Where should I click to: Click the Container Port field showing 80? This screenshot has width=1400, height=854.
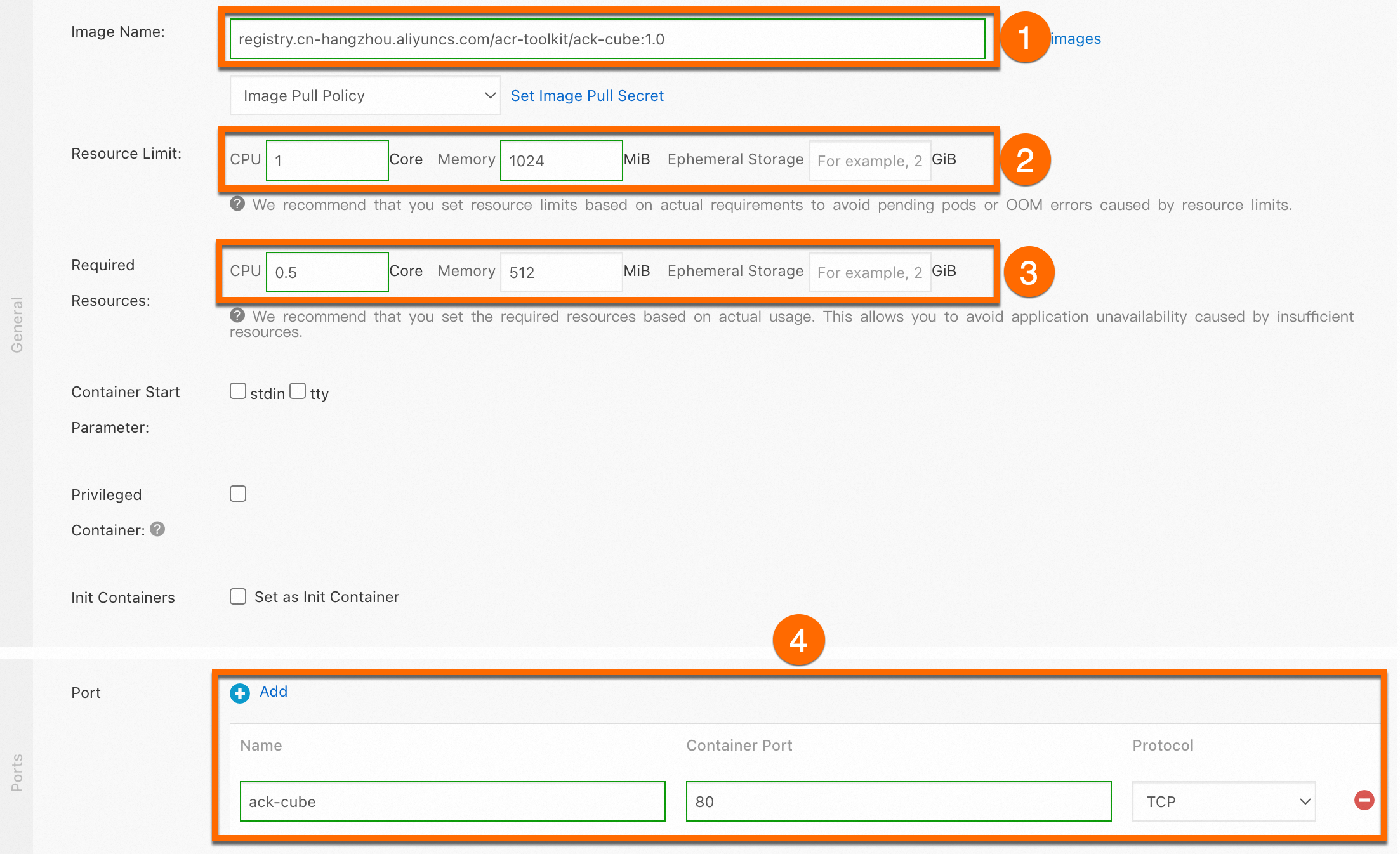click(x=898, y=801)
